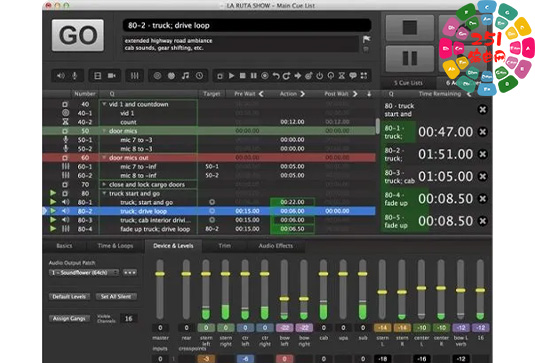Add a Disarm cue from toolbar
535x363 pixels.
click(331, 76)
